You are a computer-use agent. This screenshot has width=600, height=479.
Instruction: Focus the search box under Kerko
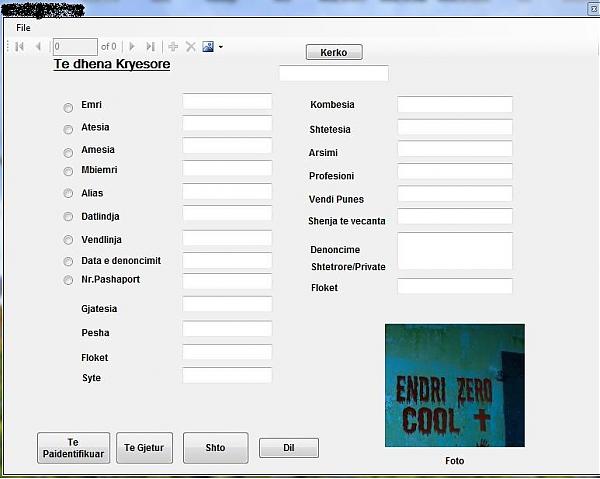[x=334, y=73]
